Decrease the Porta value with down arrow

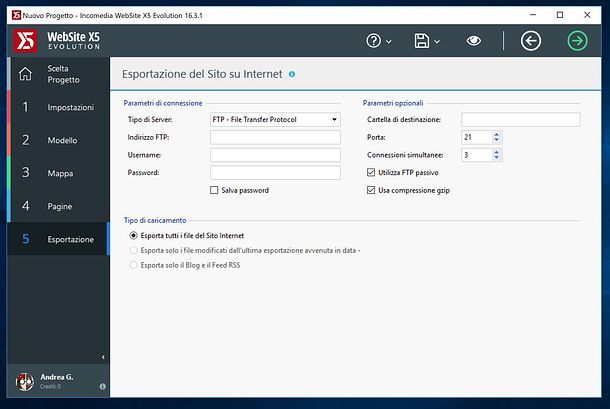[x=496, y=140]
